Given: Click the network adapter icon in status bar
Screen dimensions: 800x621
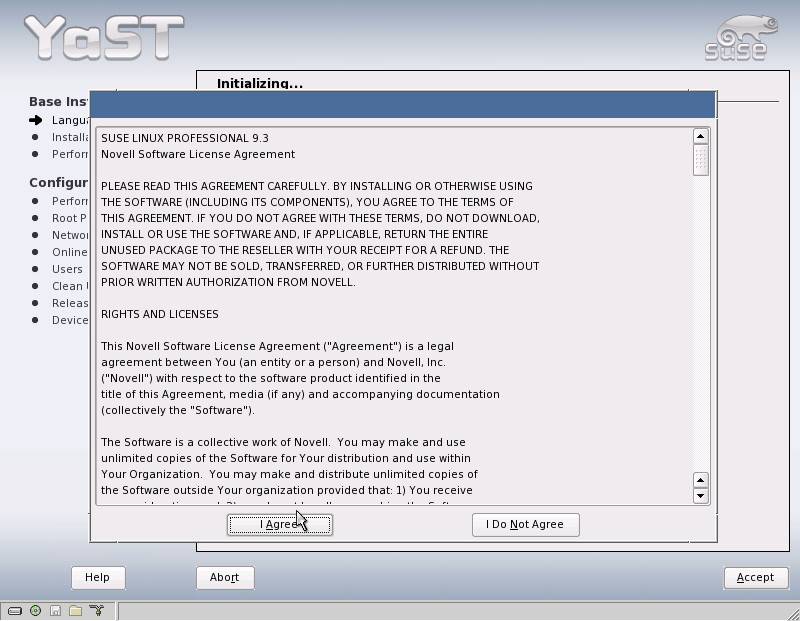Looking at the screenshot, I should (x=96, y=610).
